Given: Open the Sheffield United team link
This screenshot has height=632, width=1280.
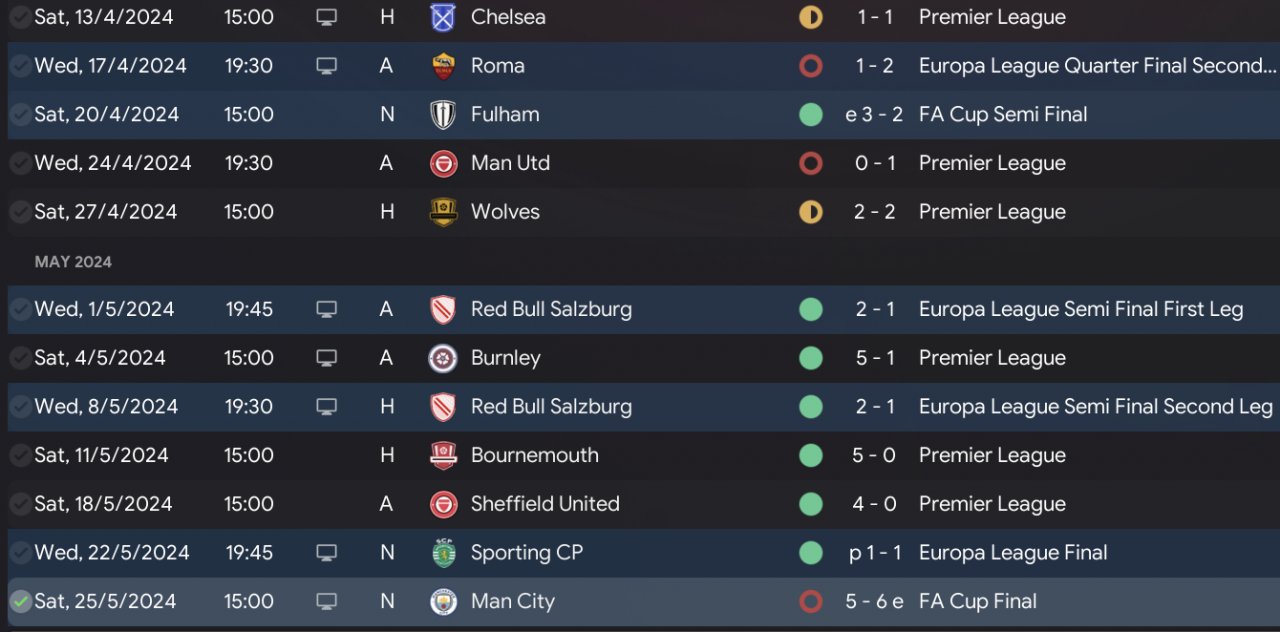Looking at the screenshot, I should click(x=545, y=504).
